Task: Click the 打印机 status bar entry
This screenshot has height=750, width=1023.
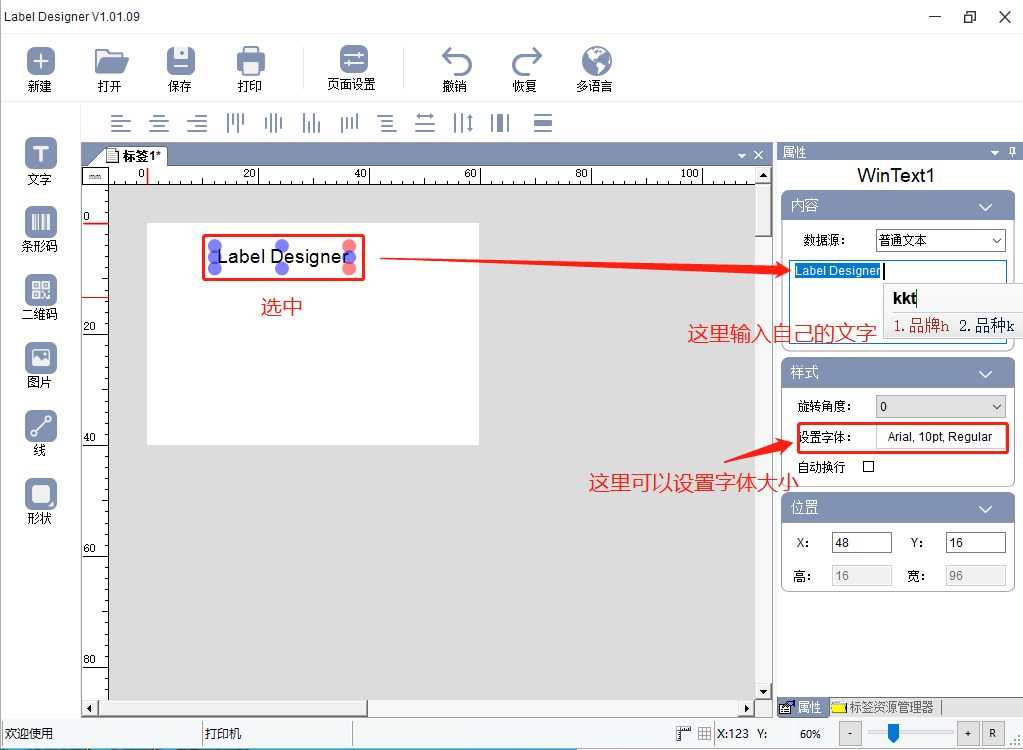Action: click(x=223, y=734)
